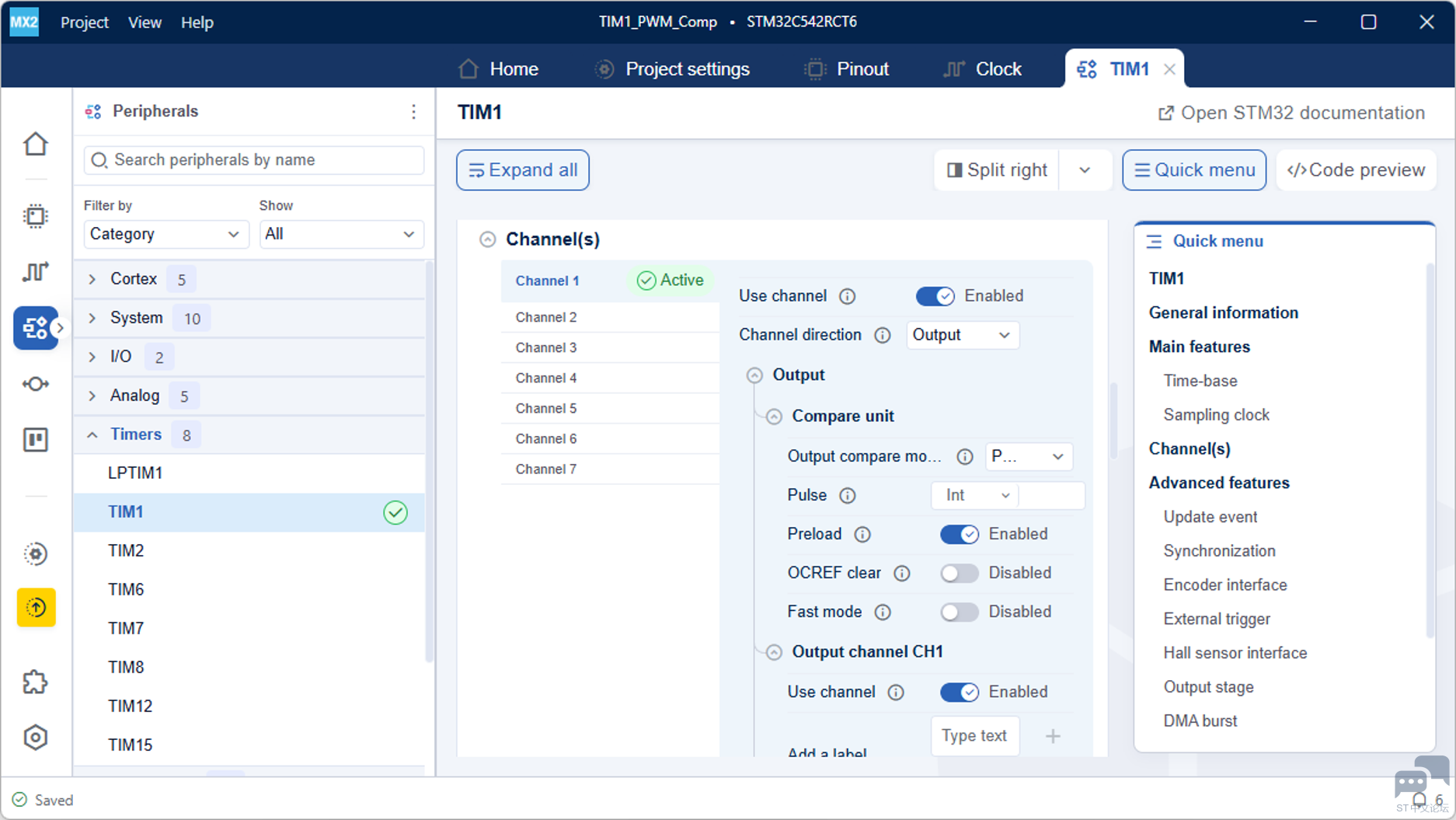Open the Peripherals panel three-dot menu
This screenshot has width=1456, height=820.
413,112
